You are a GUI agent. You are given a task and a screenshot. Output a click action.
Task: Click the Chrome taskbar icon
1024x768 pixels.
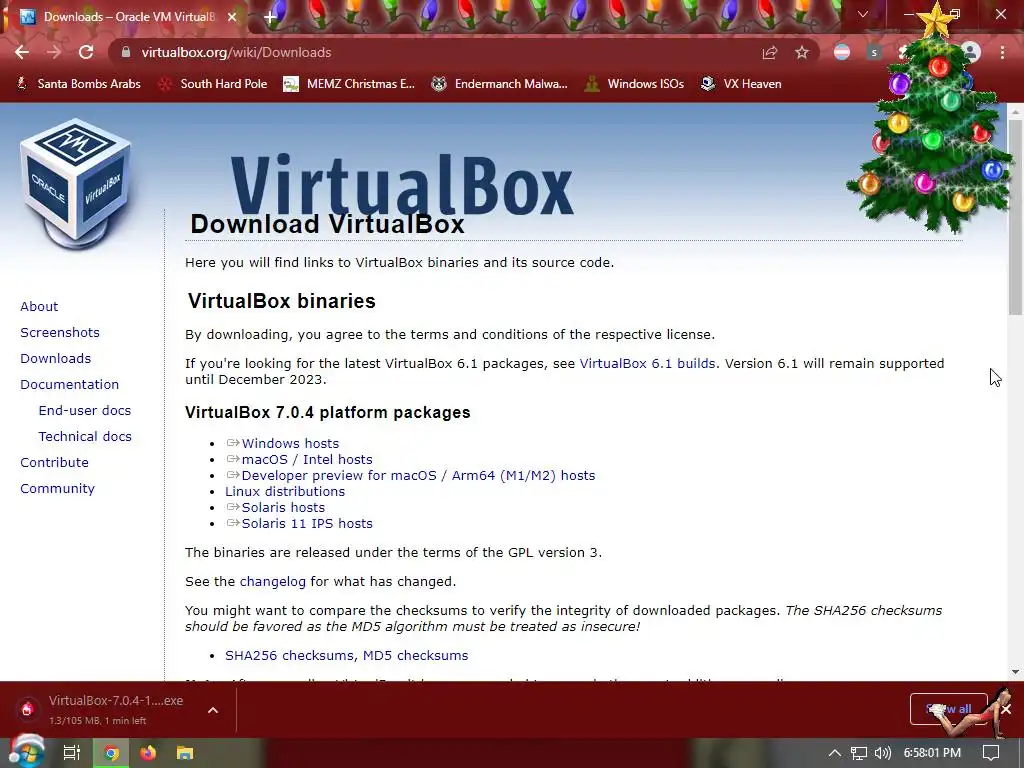click(112, 753)
